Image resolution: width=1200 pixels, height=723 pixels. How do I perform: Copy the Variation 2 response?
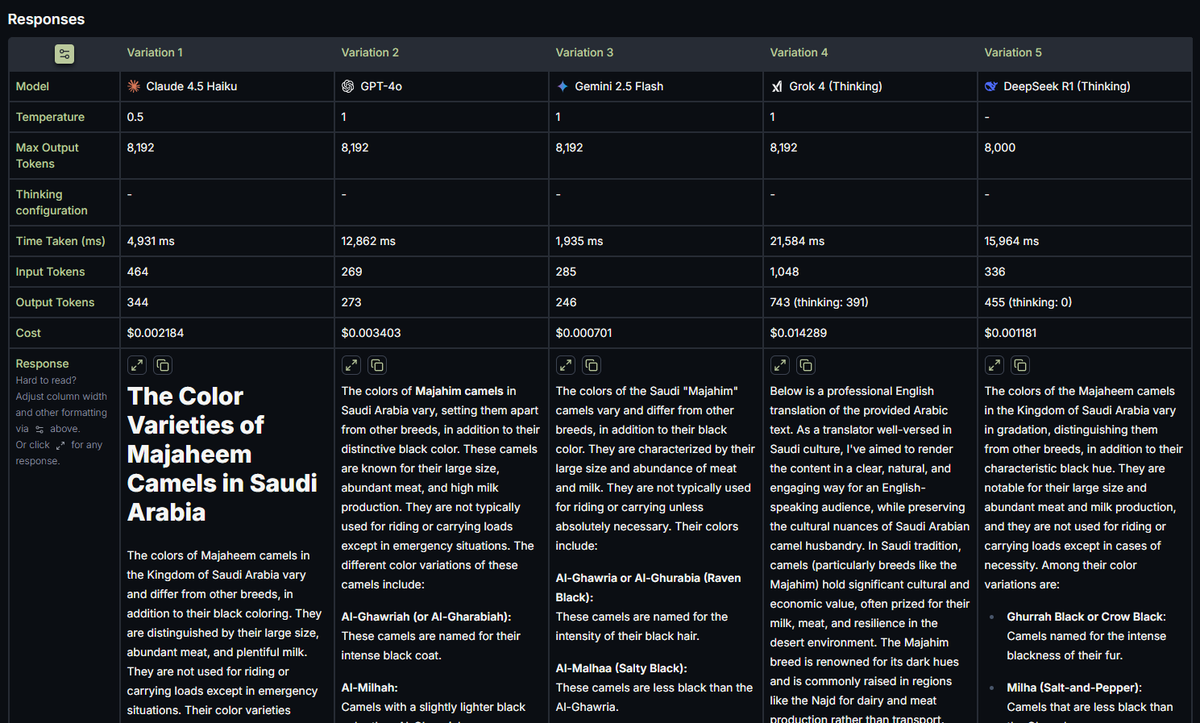pyautogui.click(x=377, y=365)
